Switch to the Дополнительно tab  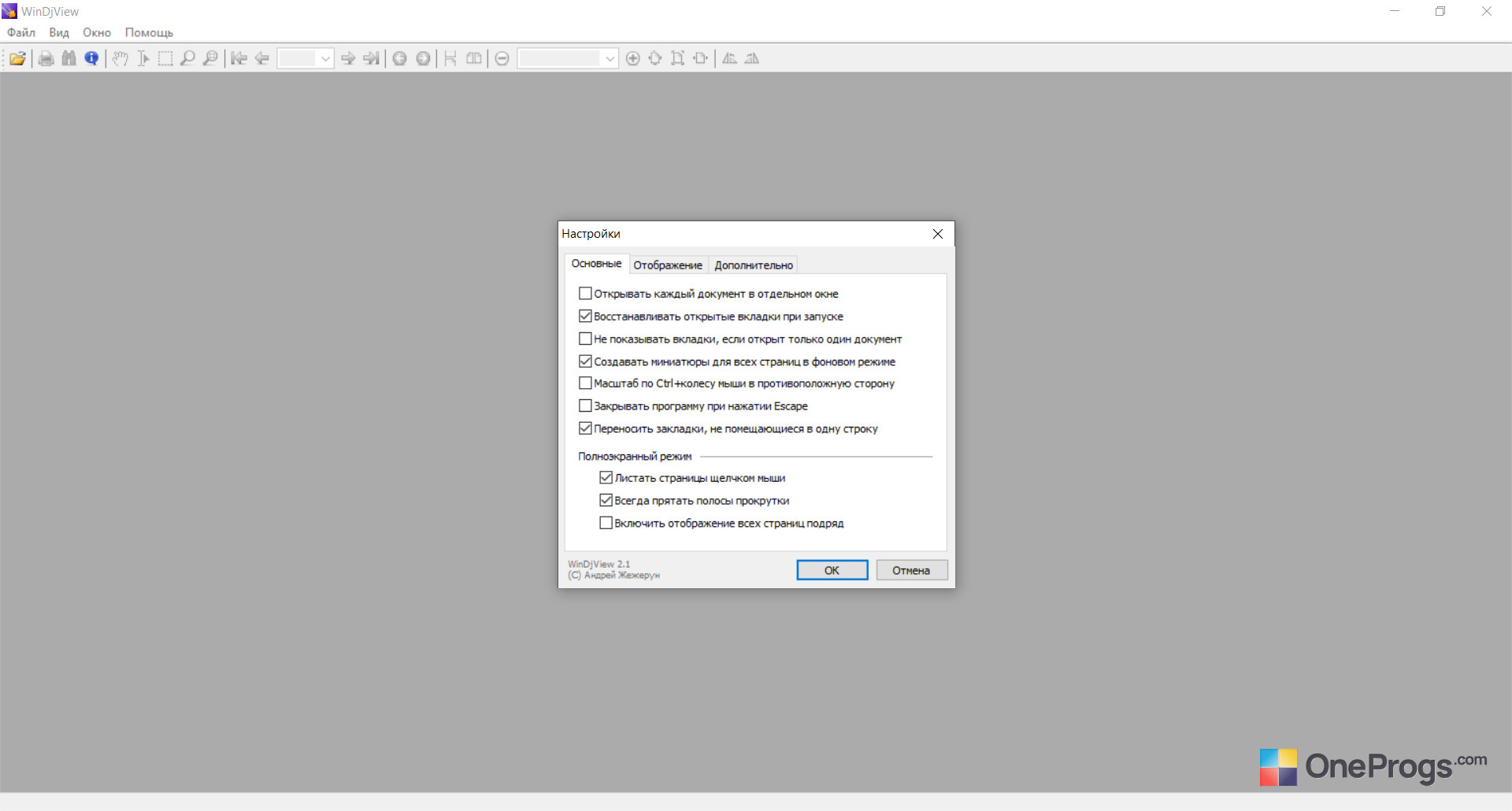point(754,265)
